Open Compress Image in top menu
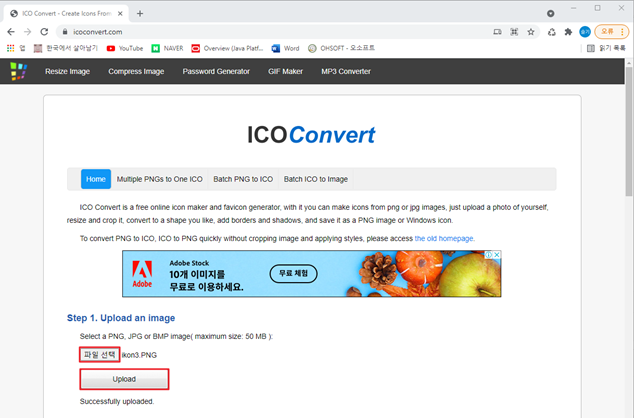 [x=136, y=71]
